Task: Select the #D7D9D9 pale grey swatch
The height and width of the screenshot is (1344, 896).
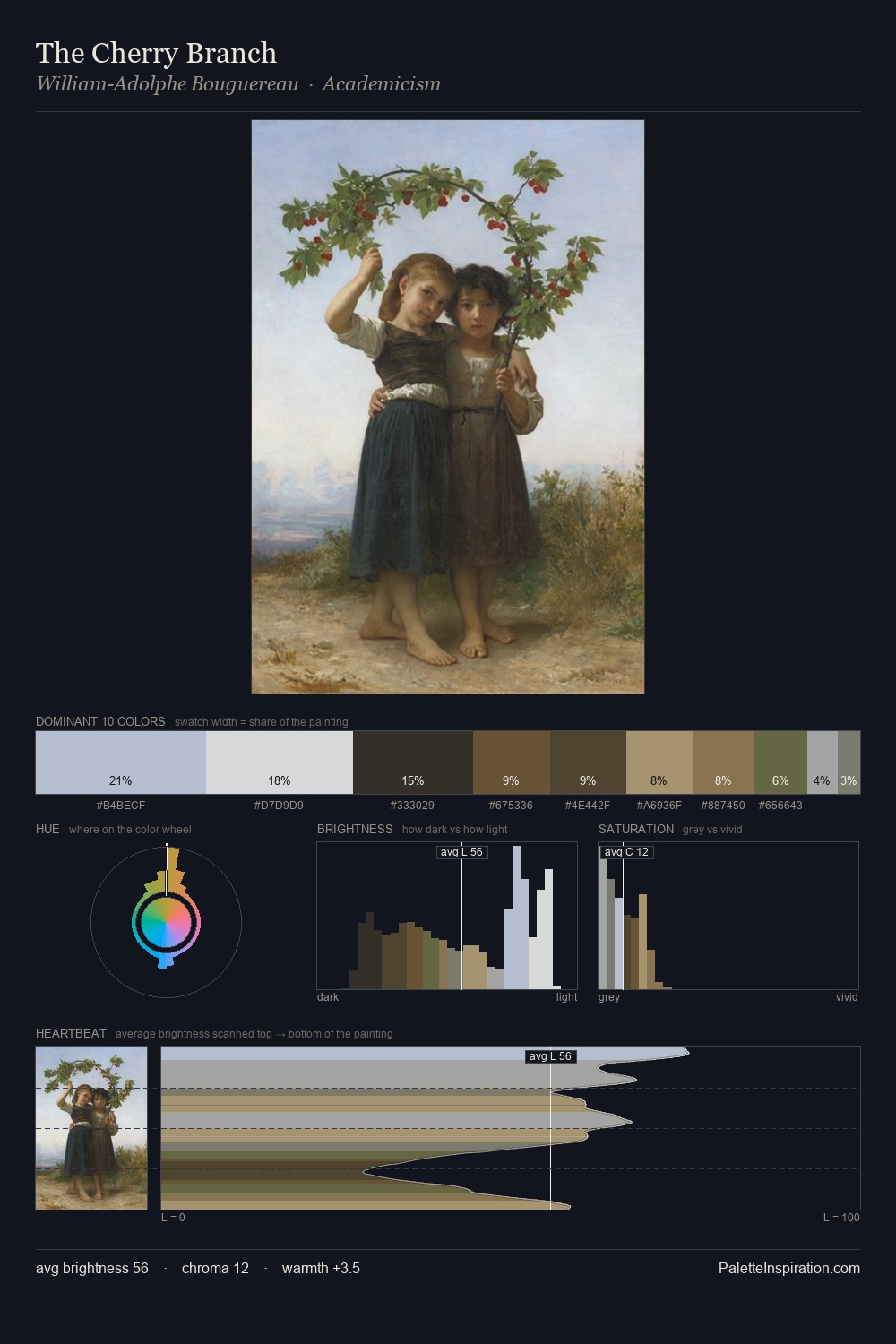Action: pos(280,762)
